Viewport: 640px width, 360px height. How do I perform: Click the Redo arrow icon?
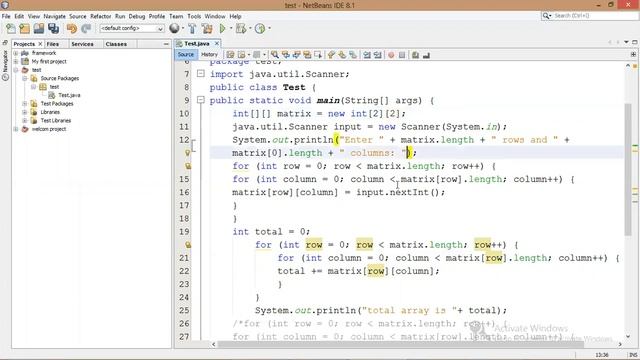(x=86, y=28)
